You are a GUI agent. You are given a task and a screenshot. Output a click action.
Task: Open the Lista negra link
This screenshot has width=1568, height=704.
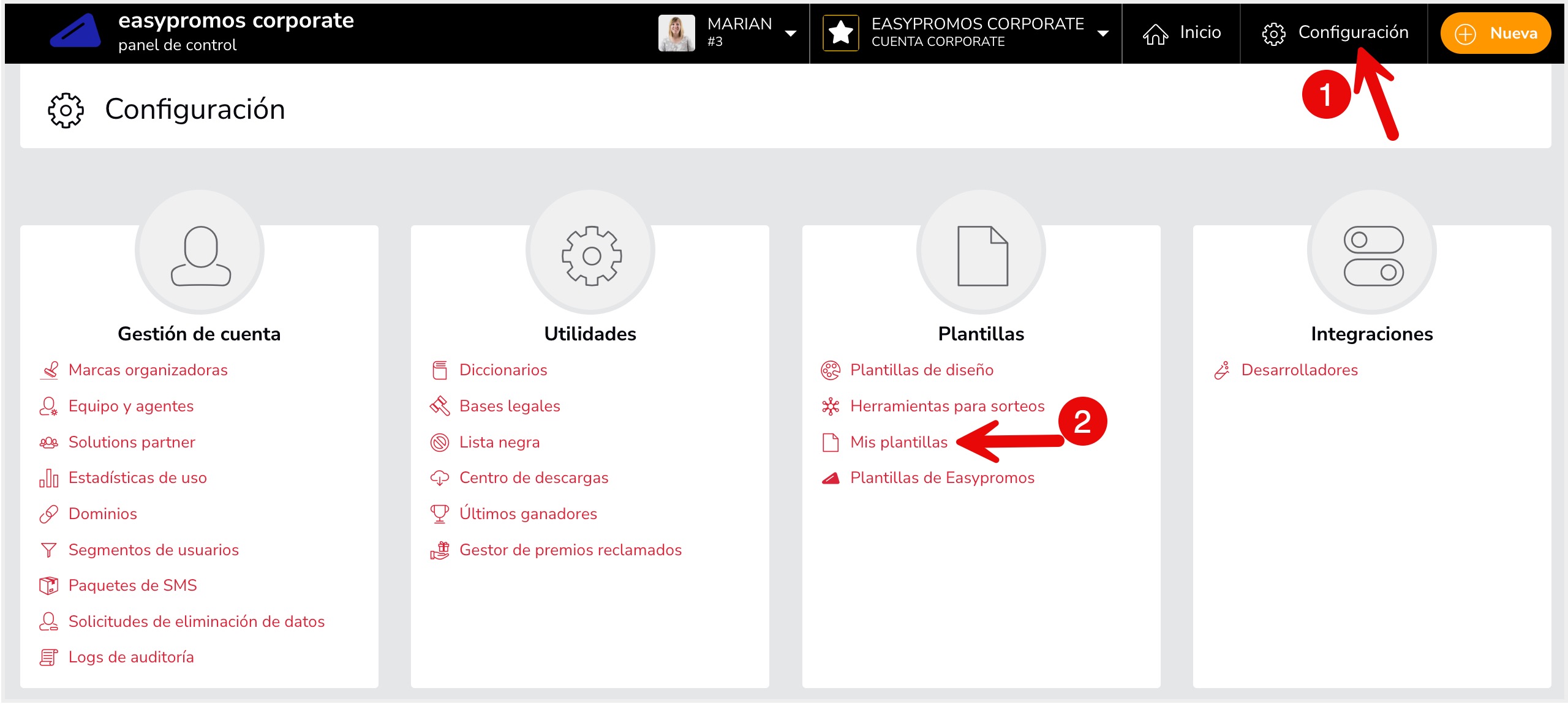point(500,443)
